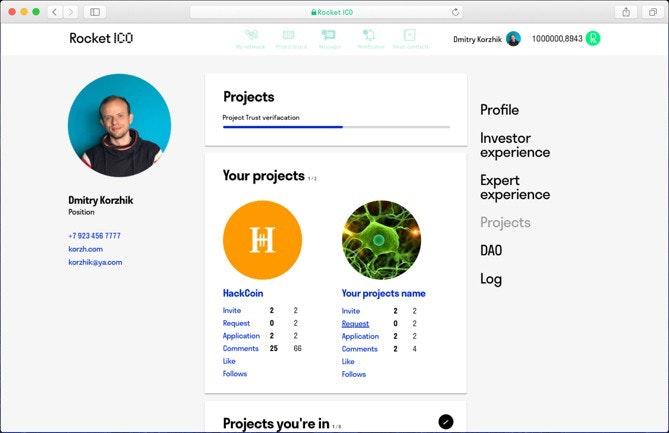Open the orange HackCoin project logo

tap(262, 240)
